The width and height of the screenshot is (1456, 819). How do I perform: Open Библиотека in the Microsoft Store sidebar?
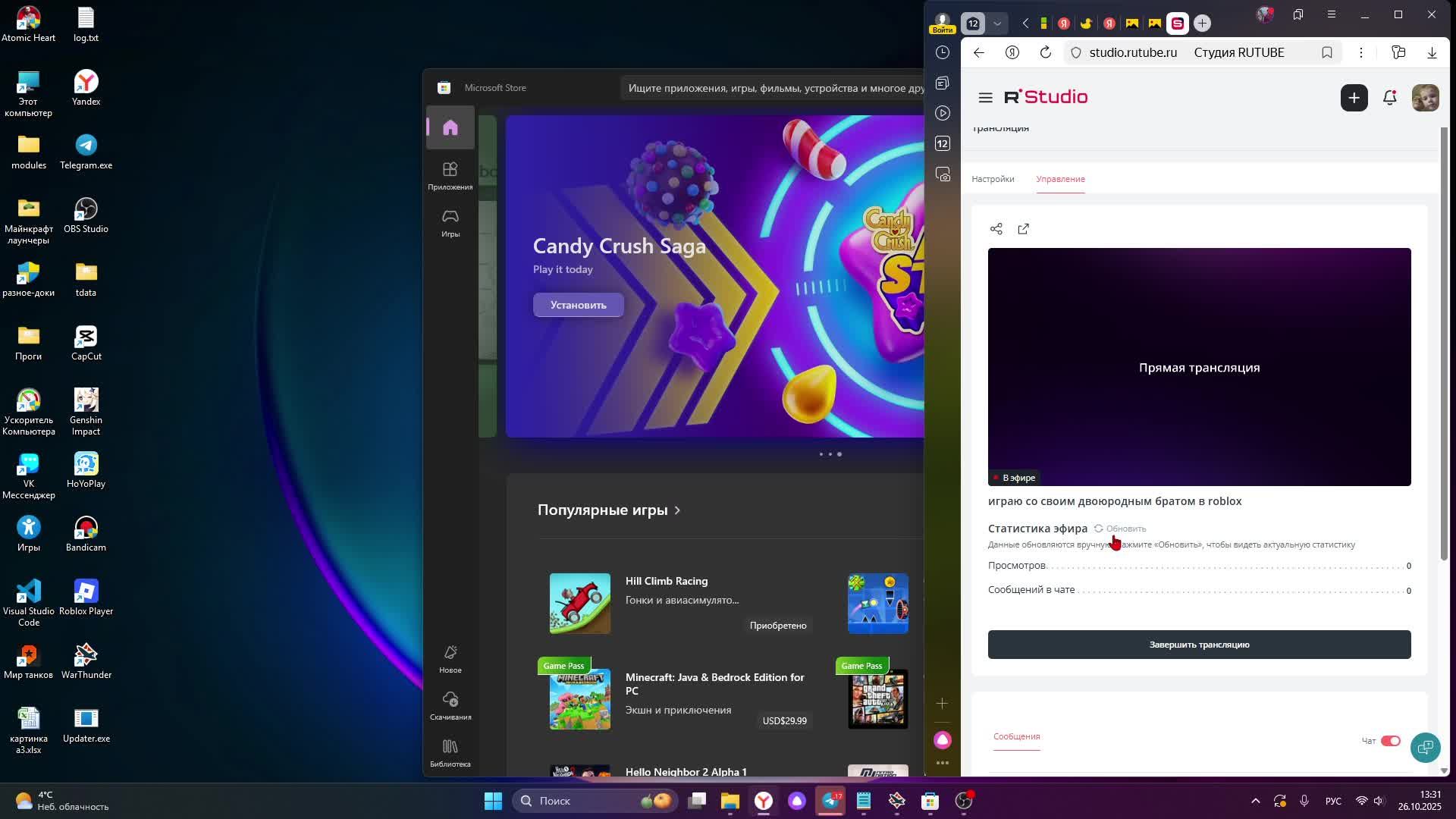[x=450, y=753]
